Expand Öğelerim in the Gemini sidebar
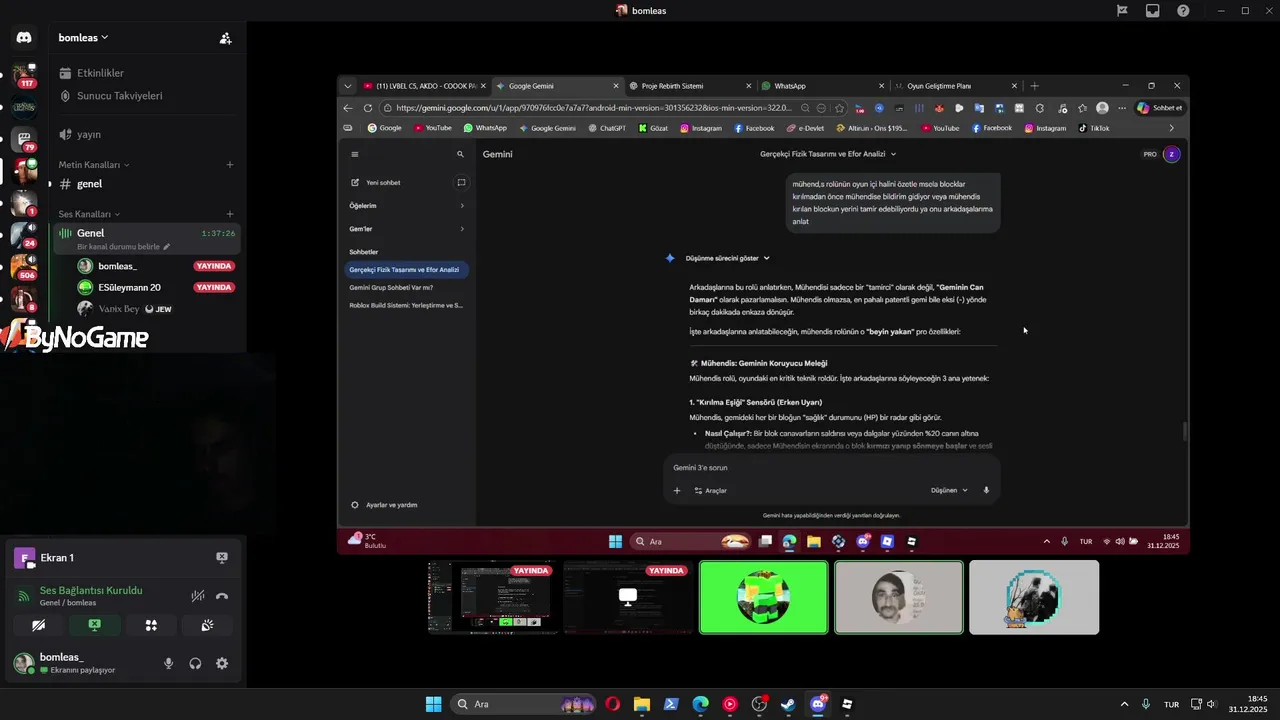1280x720 pixels. (x=407, y=205)
